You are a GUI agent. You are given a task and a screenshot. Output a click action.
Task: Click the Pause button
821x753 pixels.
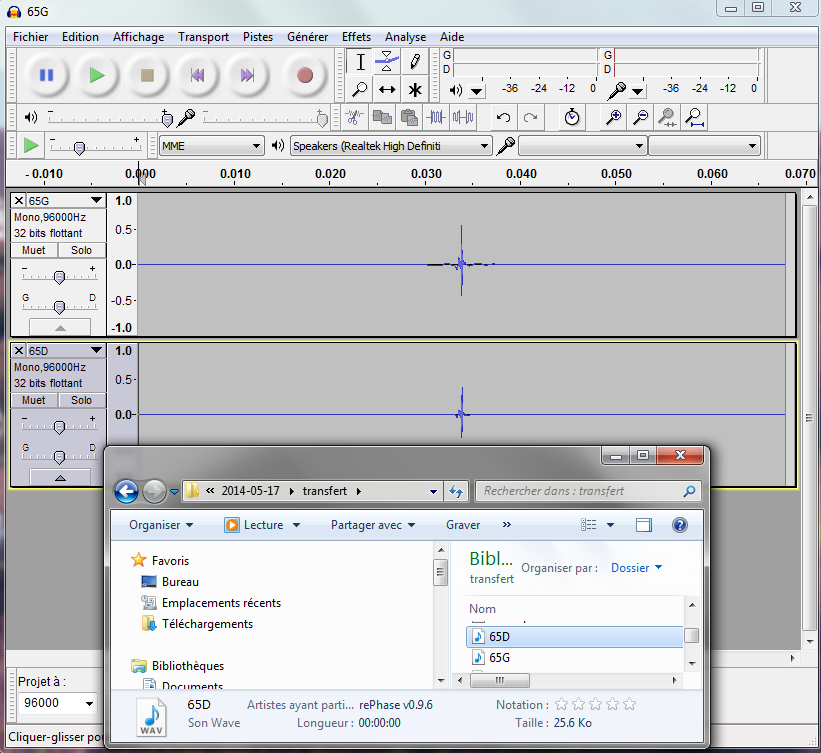47,75
